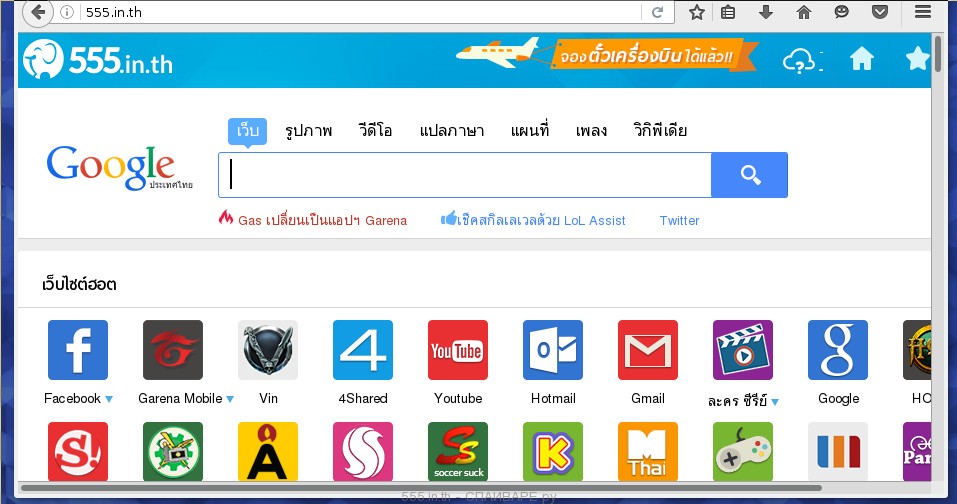This screenshot has height=504, width=957.
Task: Open the Youtube shortcut icon
Action: (457, 350)
